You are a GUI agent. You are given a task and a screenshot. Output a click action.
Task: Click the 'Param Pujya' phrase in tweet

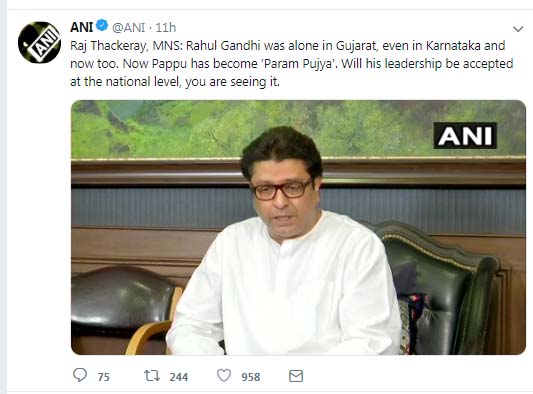pos(299,64)
